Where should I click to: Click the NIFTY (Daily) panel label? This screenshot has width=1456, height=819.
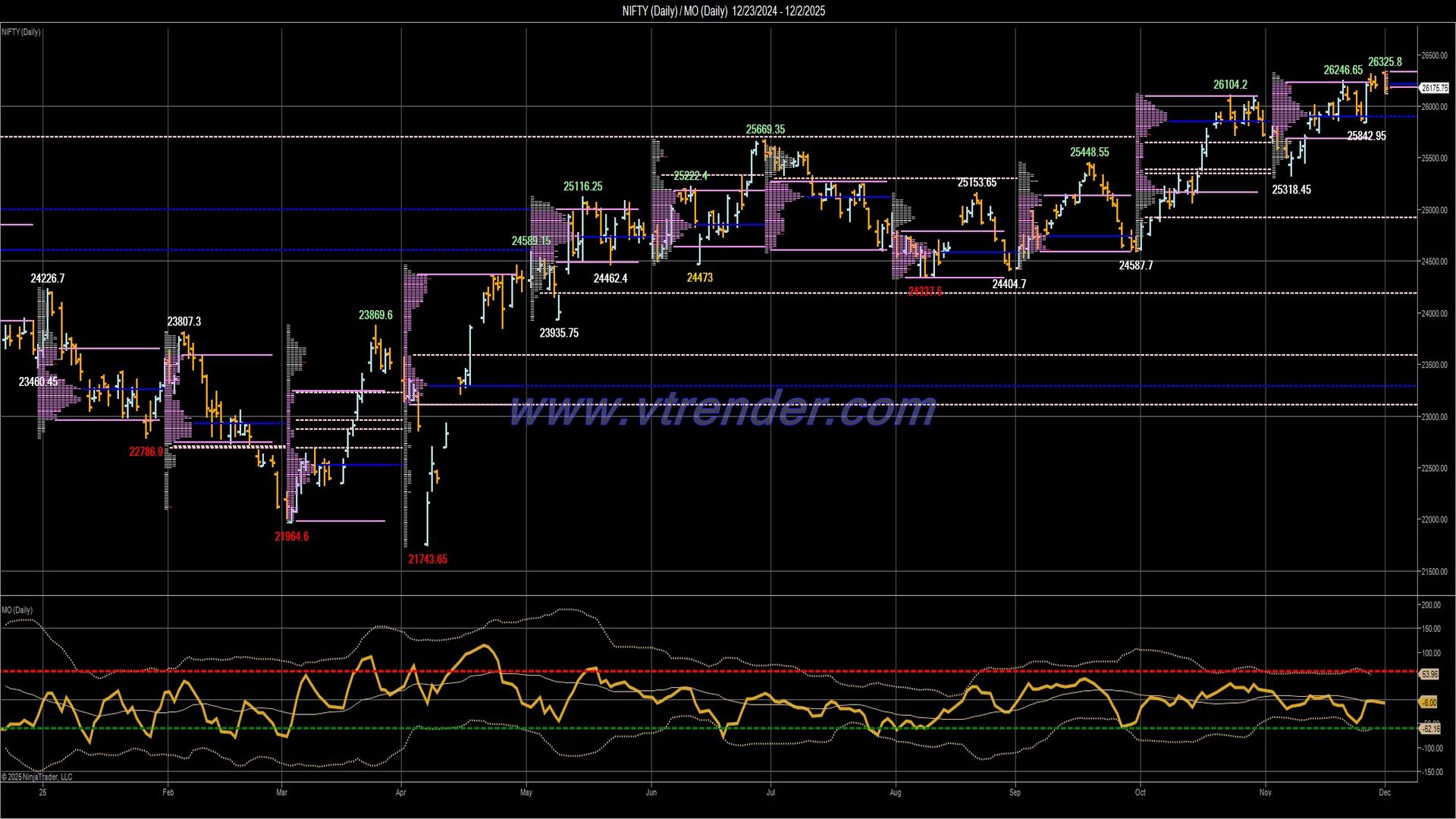[x=20, y=32]
